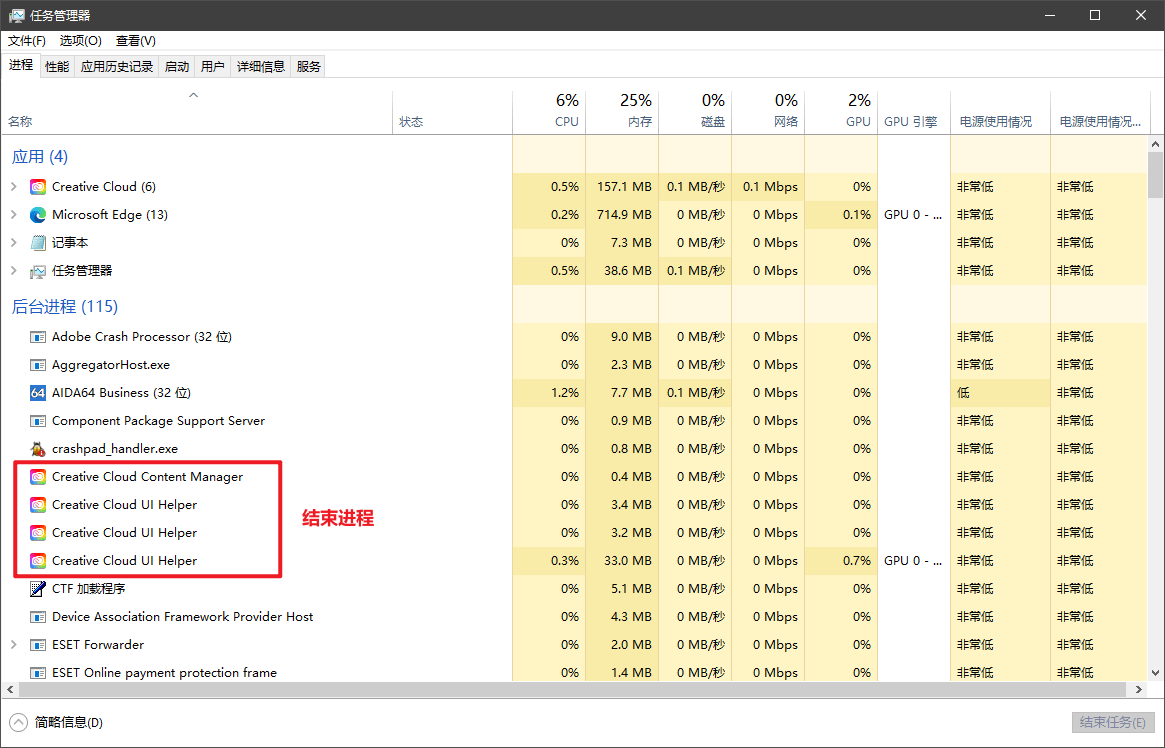Viewport: 1165px width, 748px height.
Task: Click the Creative Cloud Content Manager icon
Action: point(38,477)
